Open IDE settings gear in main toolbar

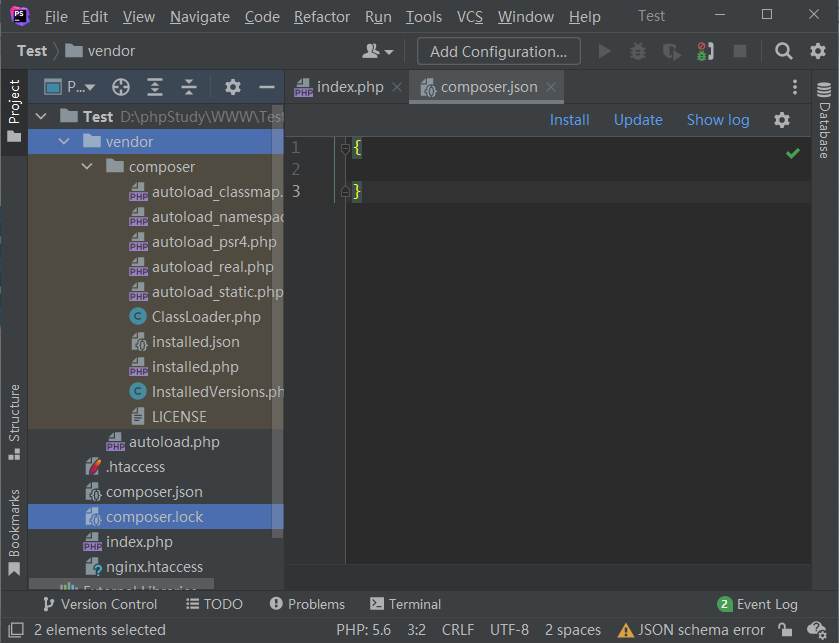[818, 51]
